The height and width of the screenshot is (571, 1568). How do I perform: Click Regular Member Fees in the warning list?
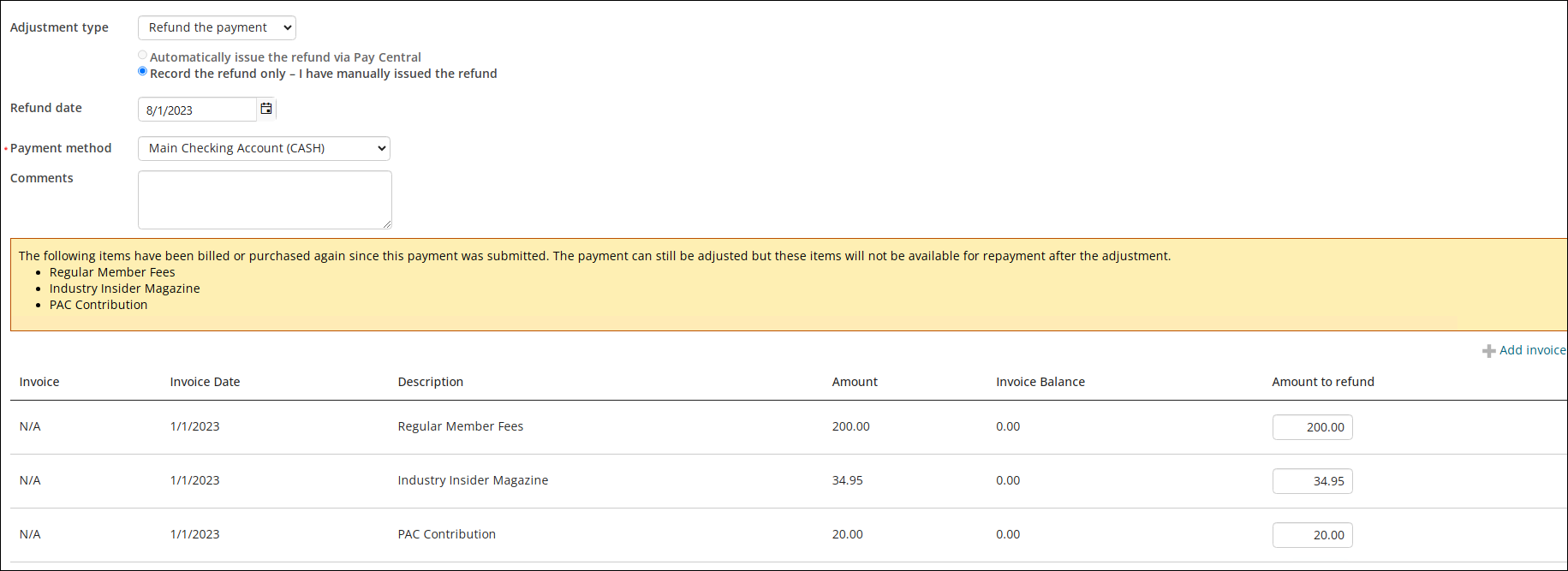[112, 272]
